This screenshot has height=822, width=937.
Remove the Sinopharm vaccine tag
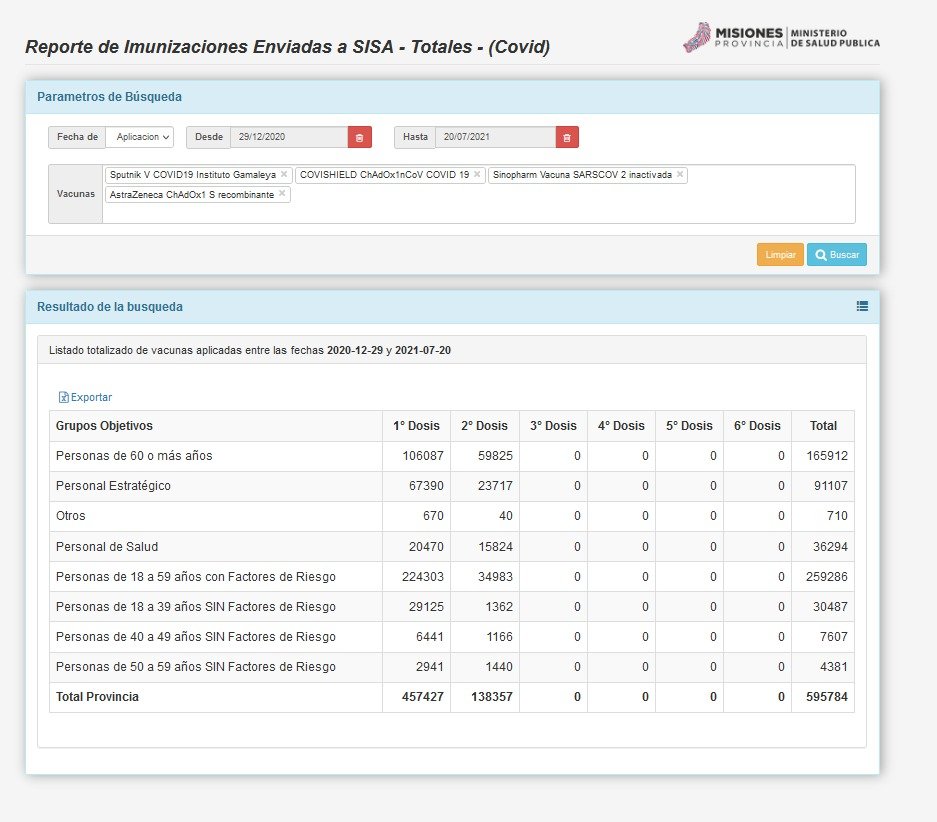pos(680,174)
